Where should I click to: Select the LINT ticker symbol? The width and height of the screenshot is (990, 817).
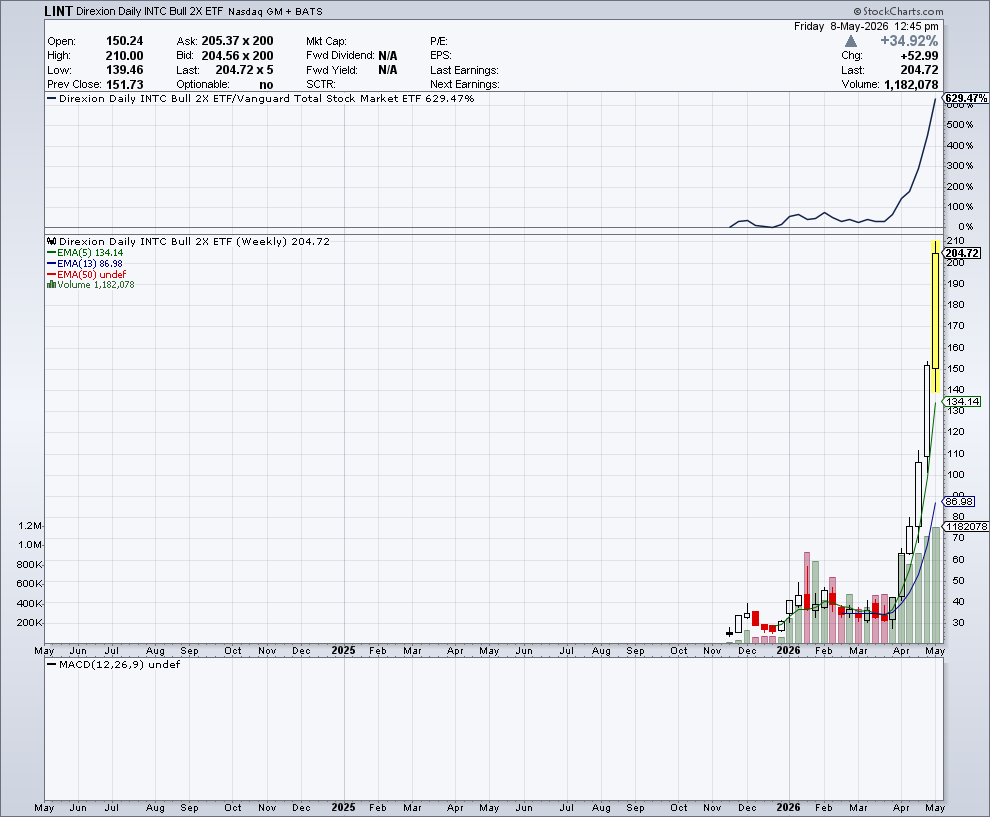[x=58, y=11]
